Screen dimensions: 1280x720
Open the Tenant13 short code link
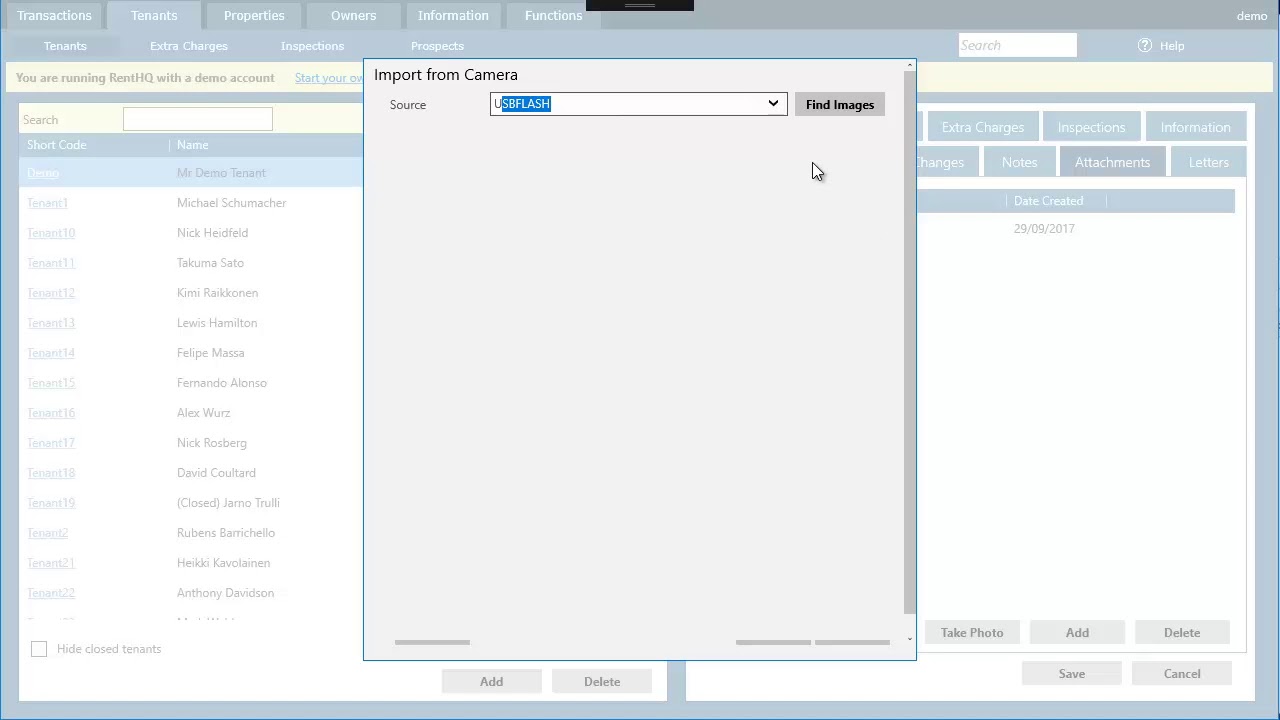tap(51, 323)
